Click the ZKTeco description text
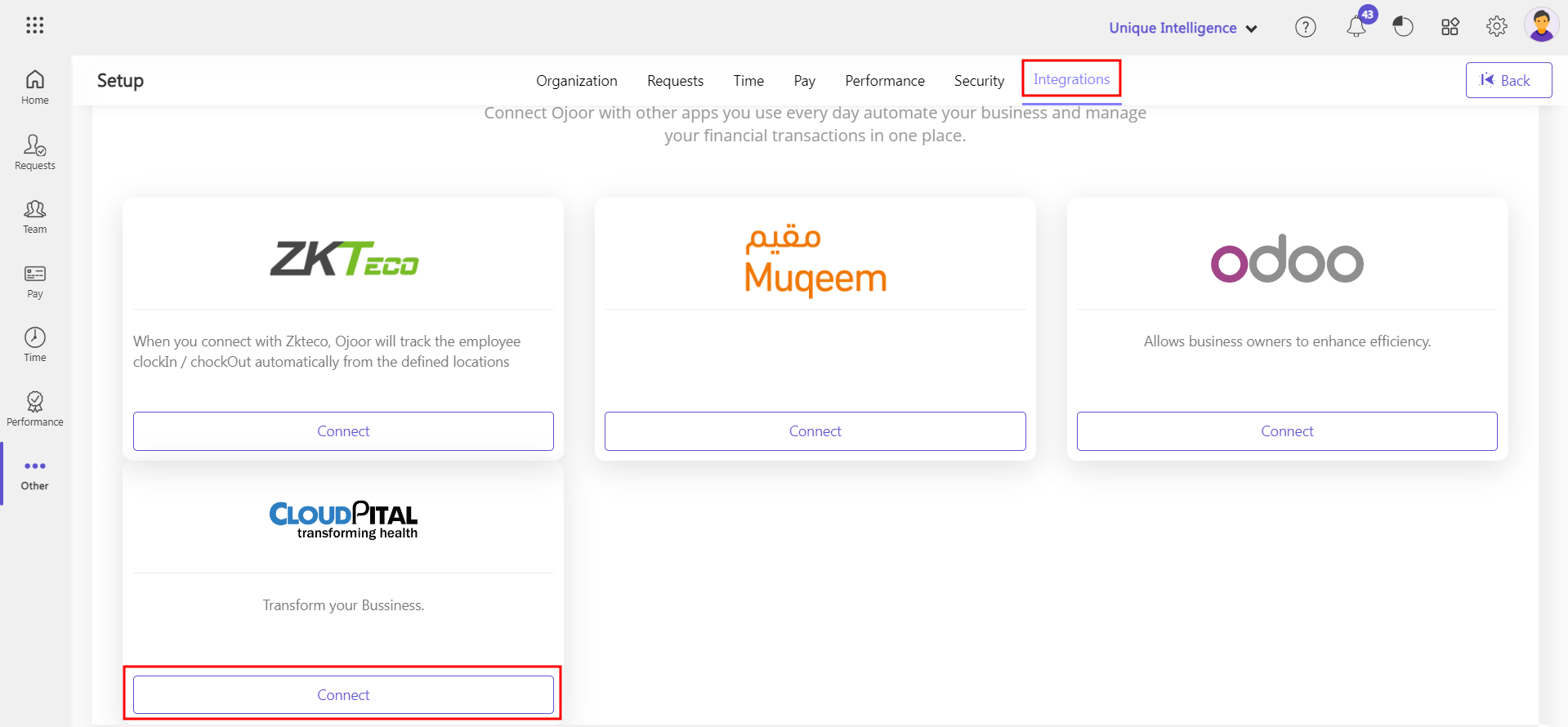Image resolution: width=1568 pixels, height=727 pixels. coord(327,351)
